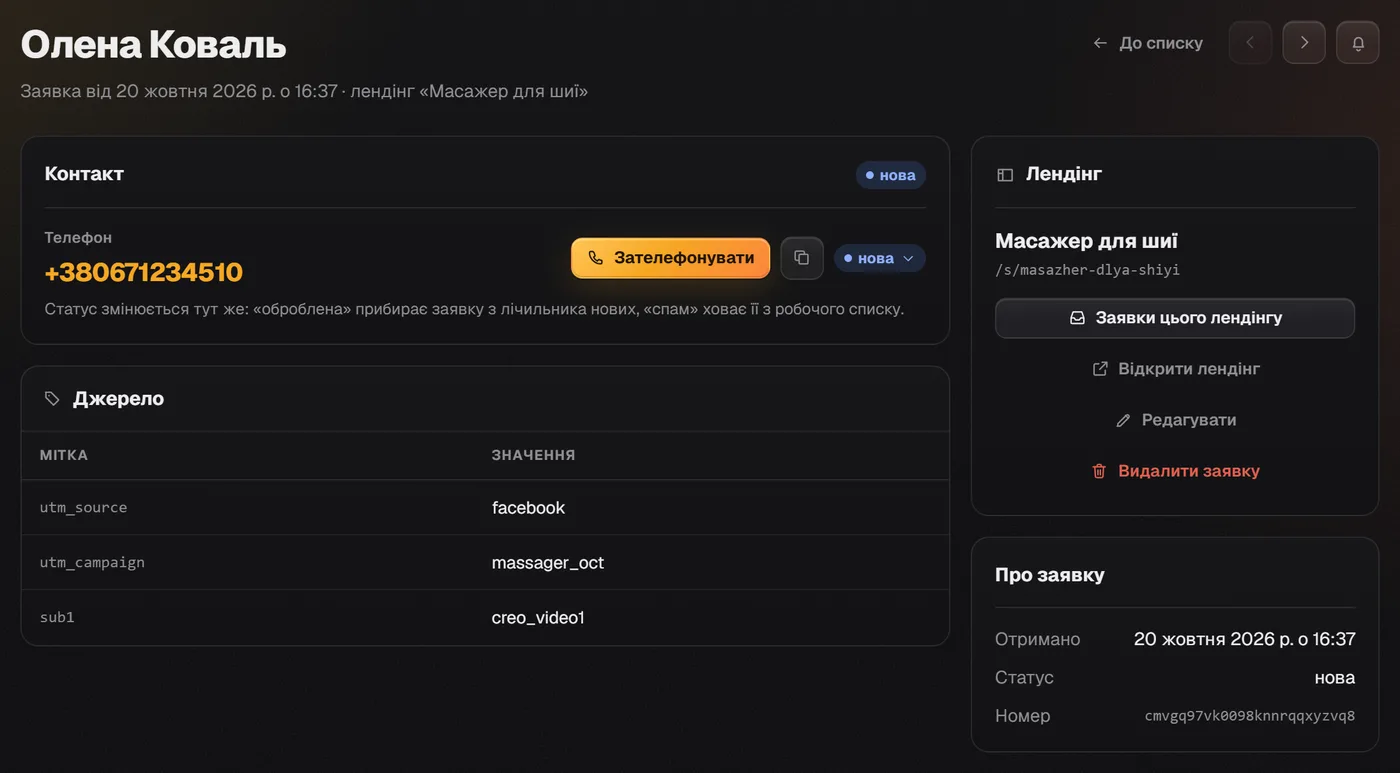Click the «нова» badge in Контакт header

pos(891,175)
